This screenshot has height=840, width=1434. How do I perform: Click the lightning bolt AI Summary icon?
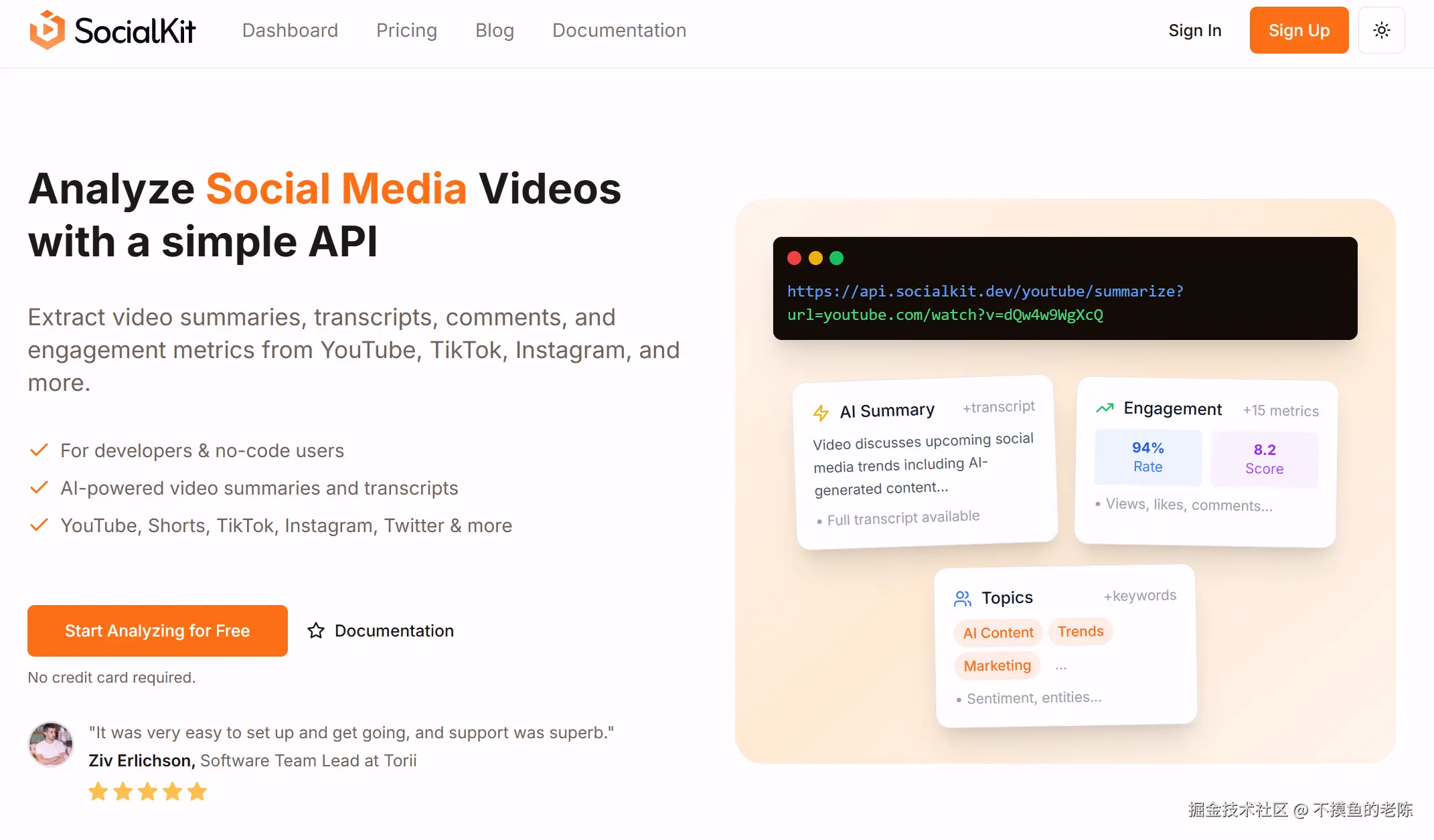point(821,412)
